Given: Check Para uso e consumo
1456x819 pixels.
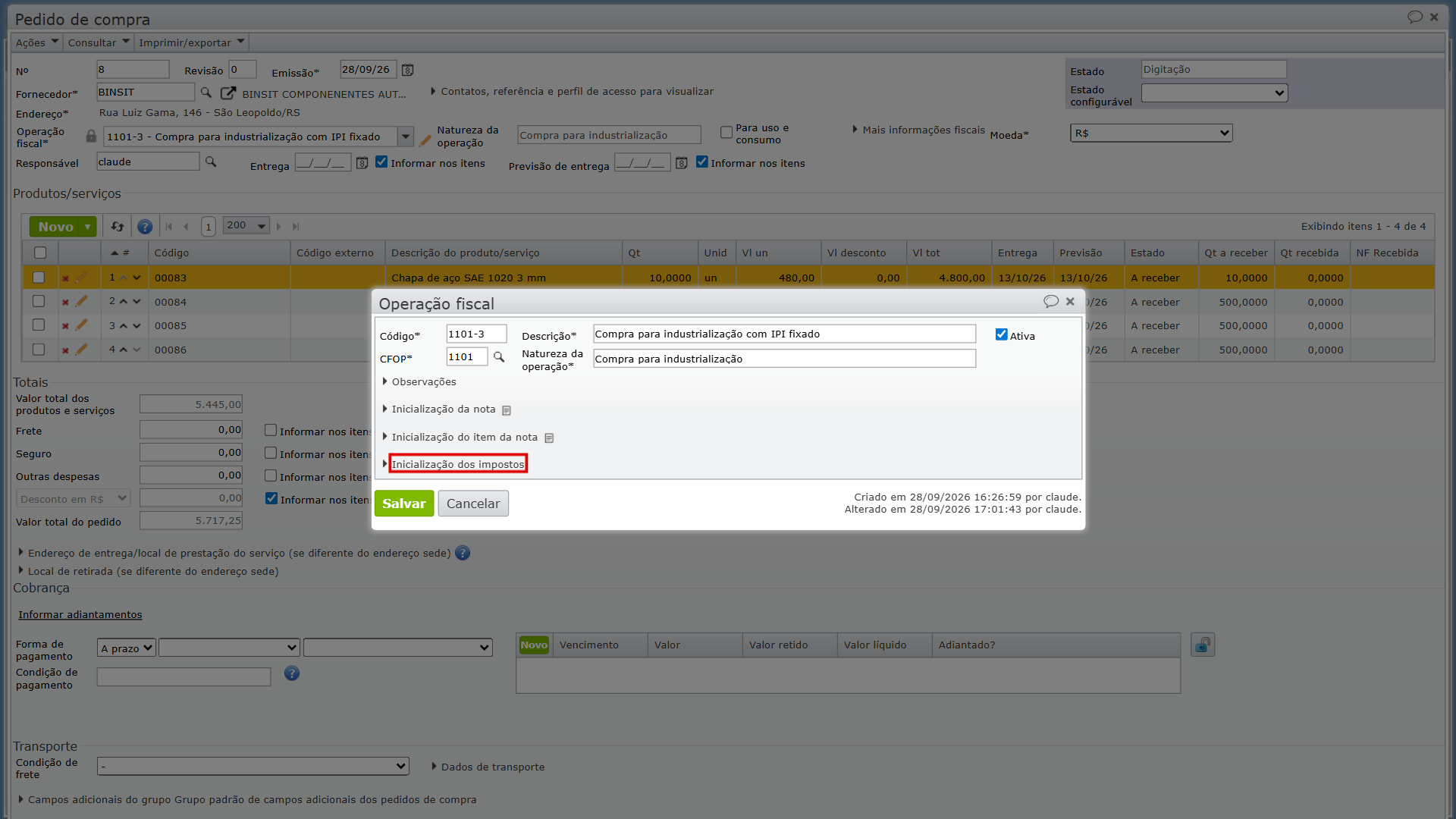Looking at the screenshot, I should coord(726,133).
